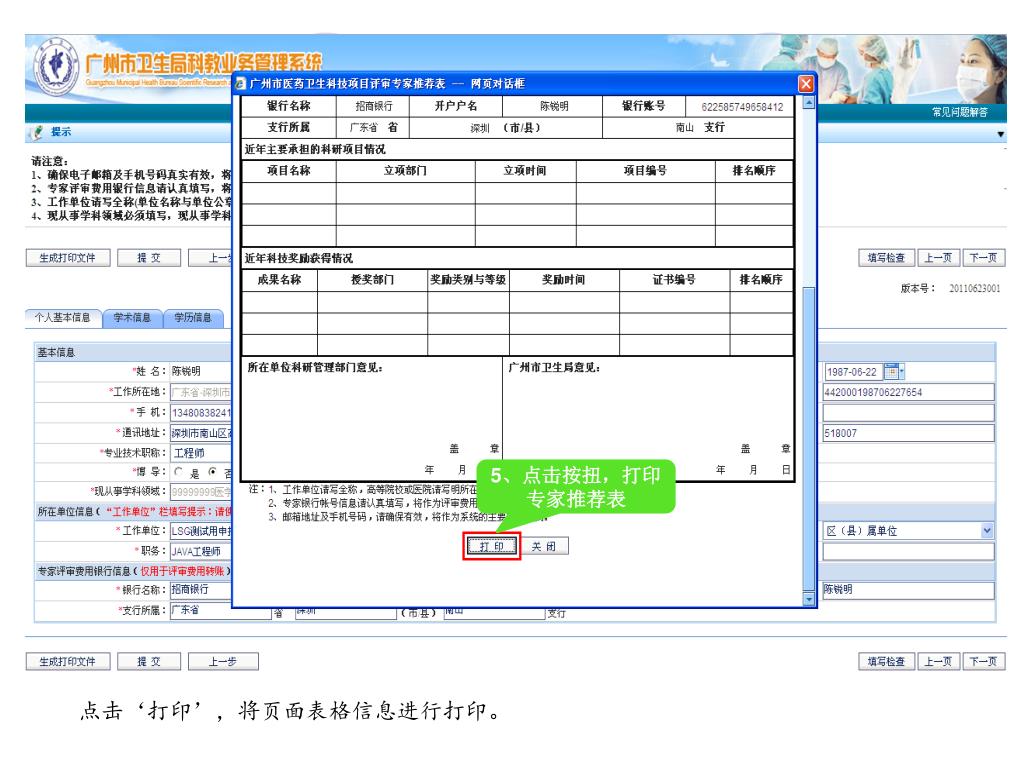The image size is (1024, 768).
Task: Click the upper 上一页 button
Action: 938,258
